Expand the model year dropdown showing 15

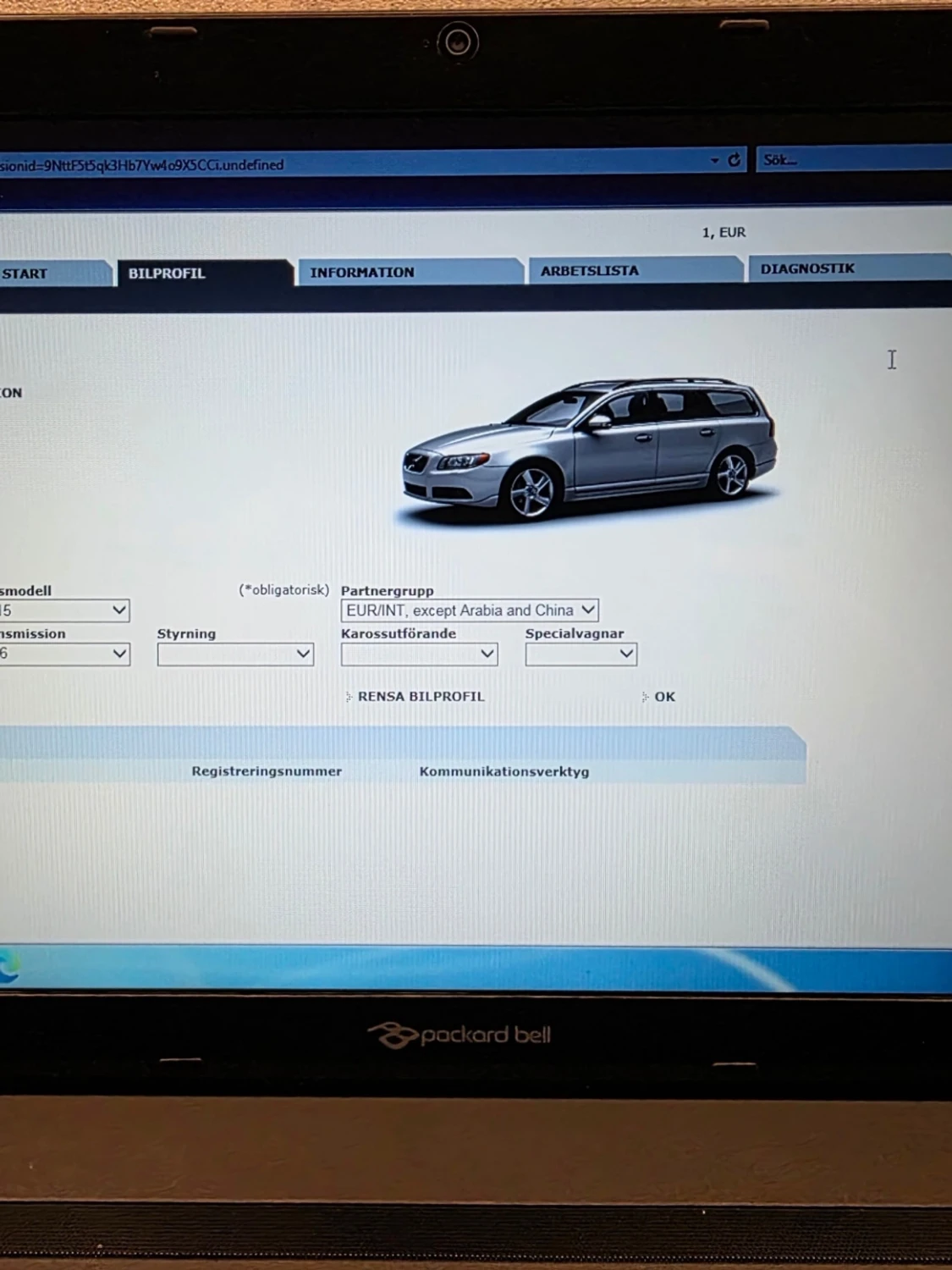(x=63, y=610)
